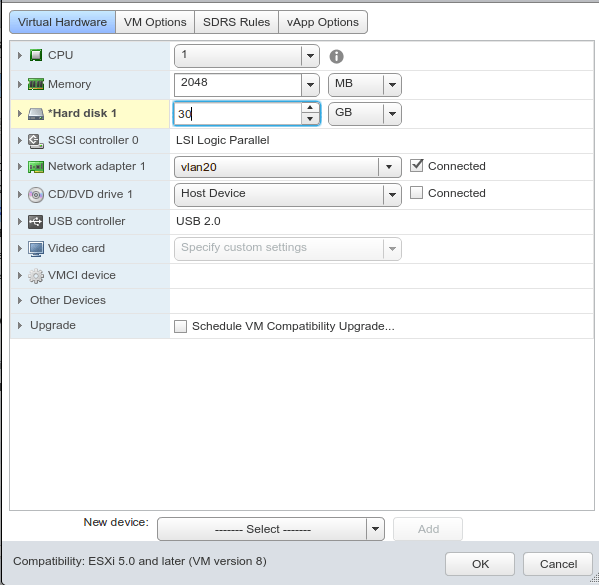
Task: Expand the Other Devices row
Action: (20, 301)
